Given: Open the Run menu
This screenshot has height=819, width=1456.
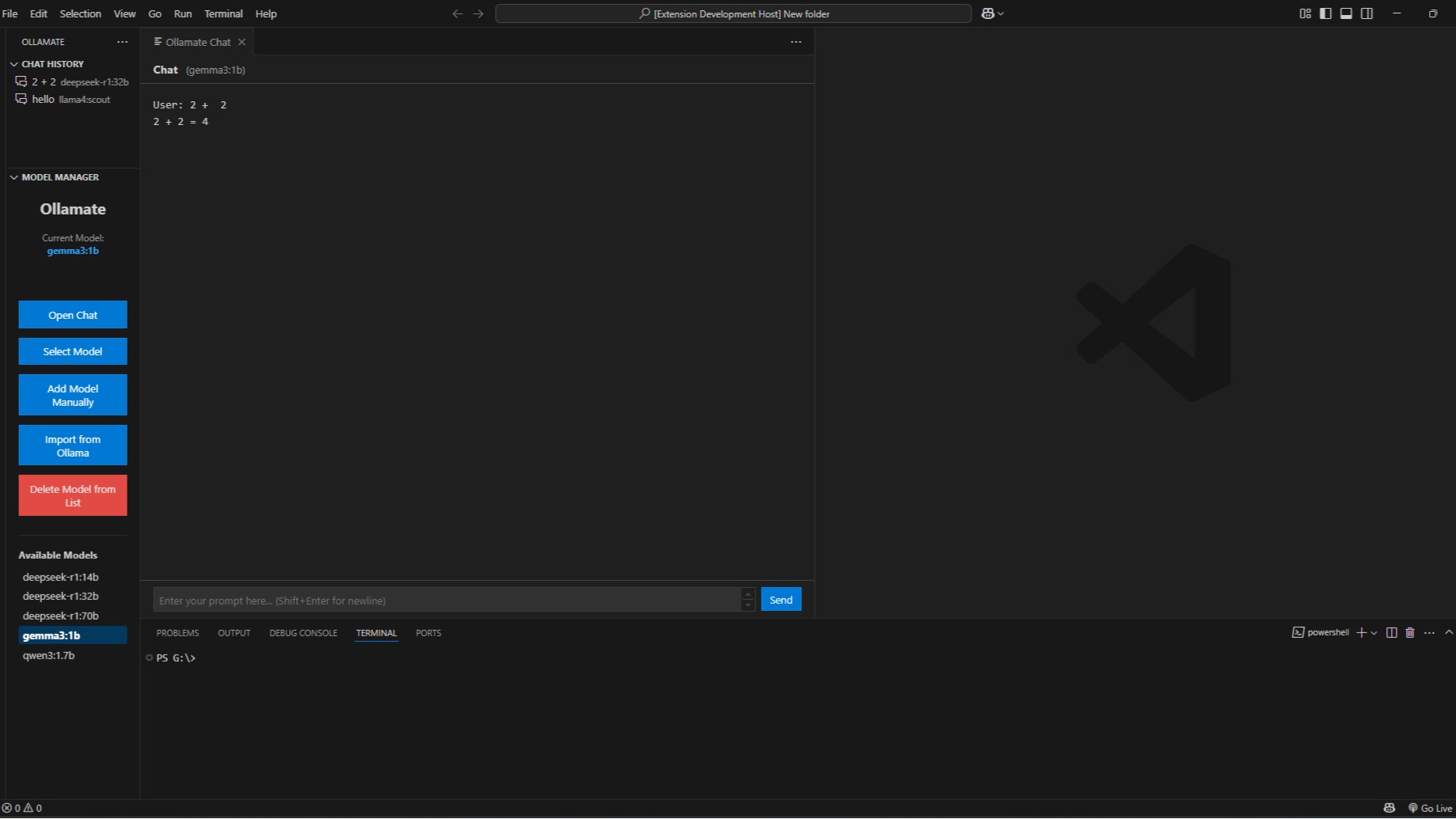Looking at the screenshot, I should point(183,13).
